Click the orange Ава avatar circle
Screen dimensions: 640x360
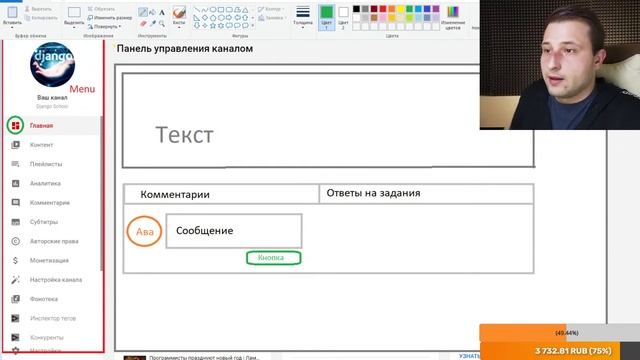coord(144,231)
